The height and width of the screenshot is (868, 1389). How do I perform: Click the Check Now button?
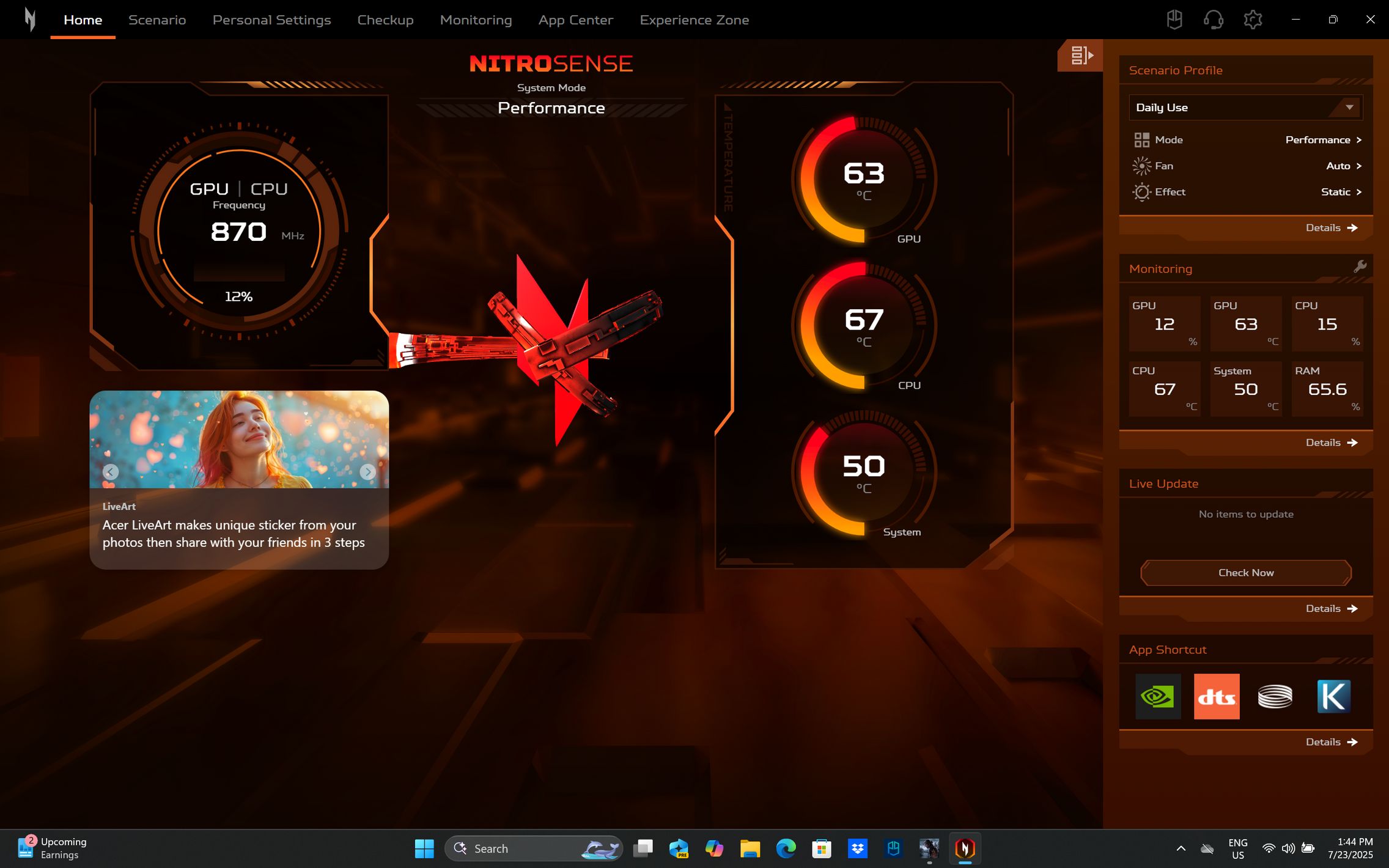coord(1245,573)
